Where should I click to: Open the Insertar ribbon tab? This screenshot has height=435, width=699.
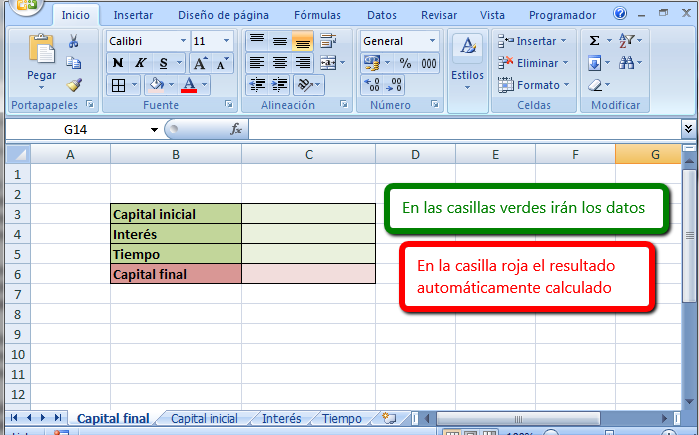coord(133,15)
